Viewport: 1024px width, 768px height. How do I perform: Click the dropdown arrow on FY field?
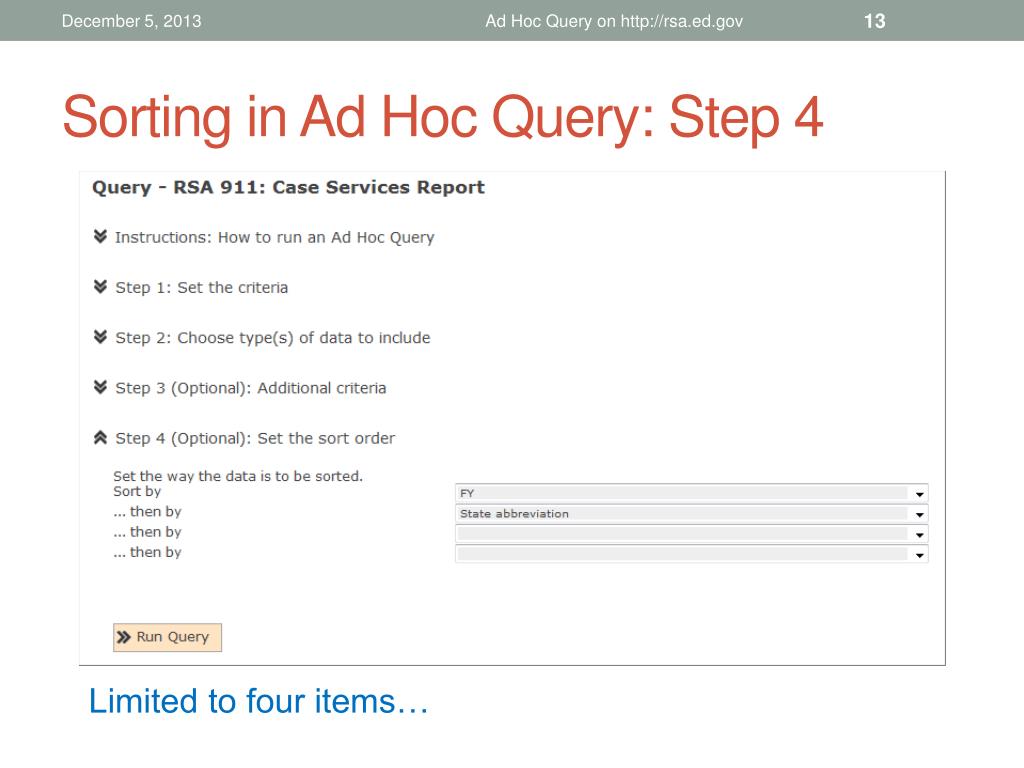[x=919, y=494]
